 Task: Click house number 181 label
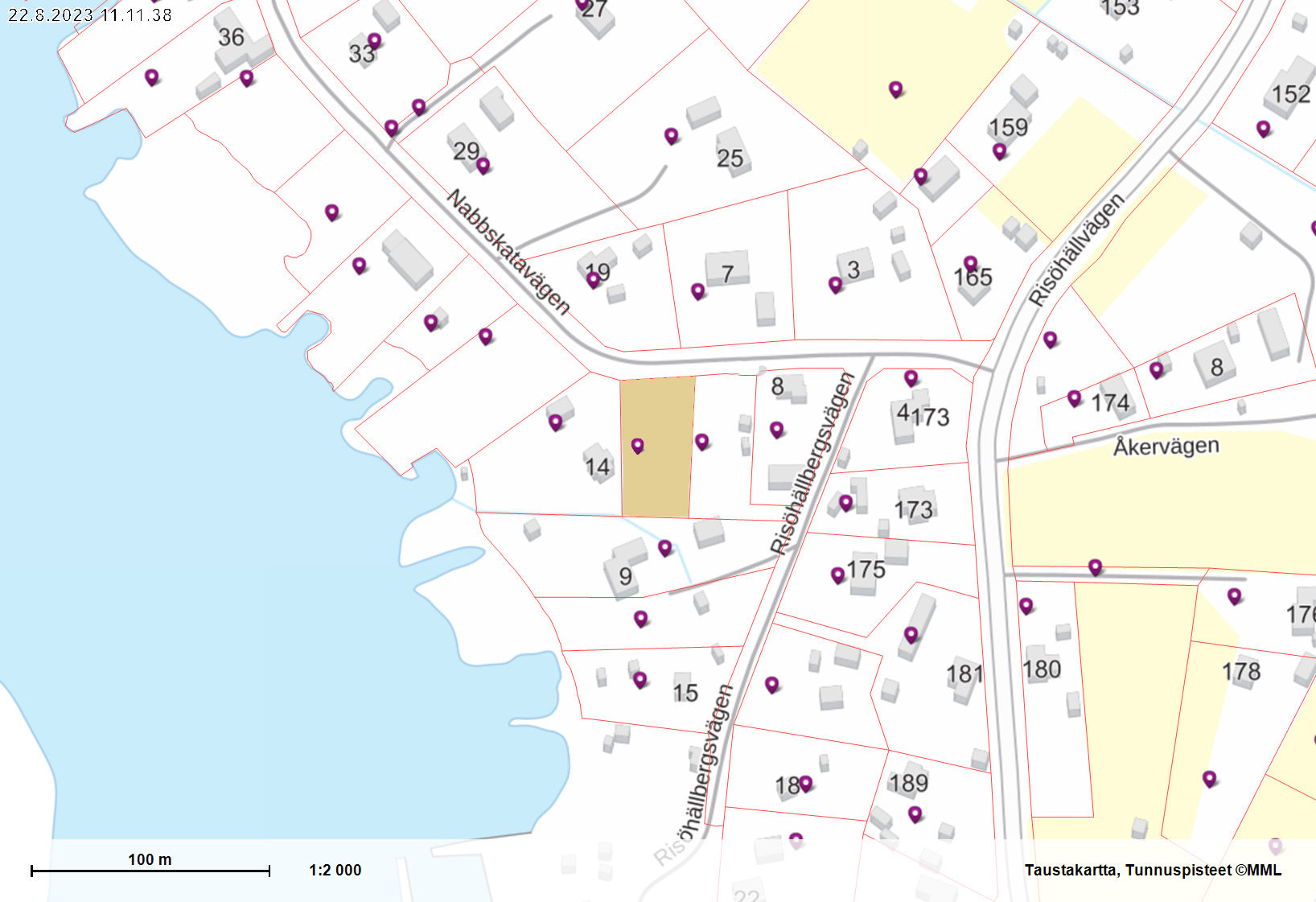pyautogui.click(x=964, y=673)
